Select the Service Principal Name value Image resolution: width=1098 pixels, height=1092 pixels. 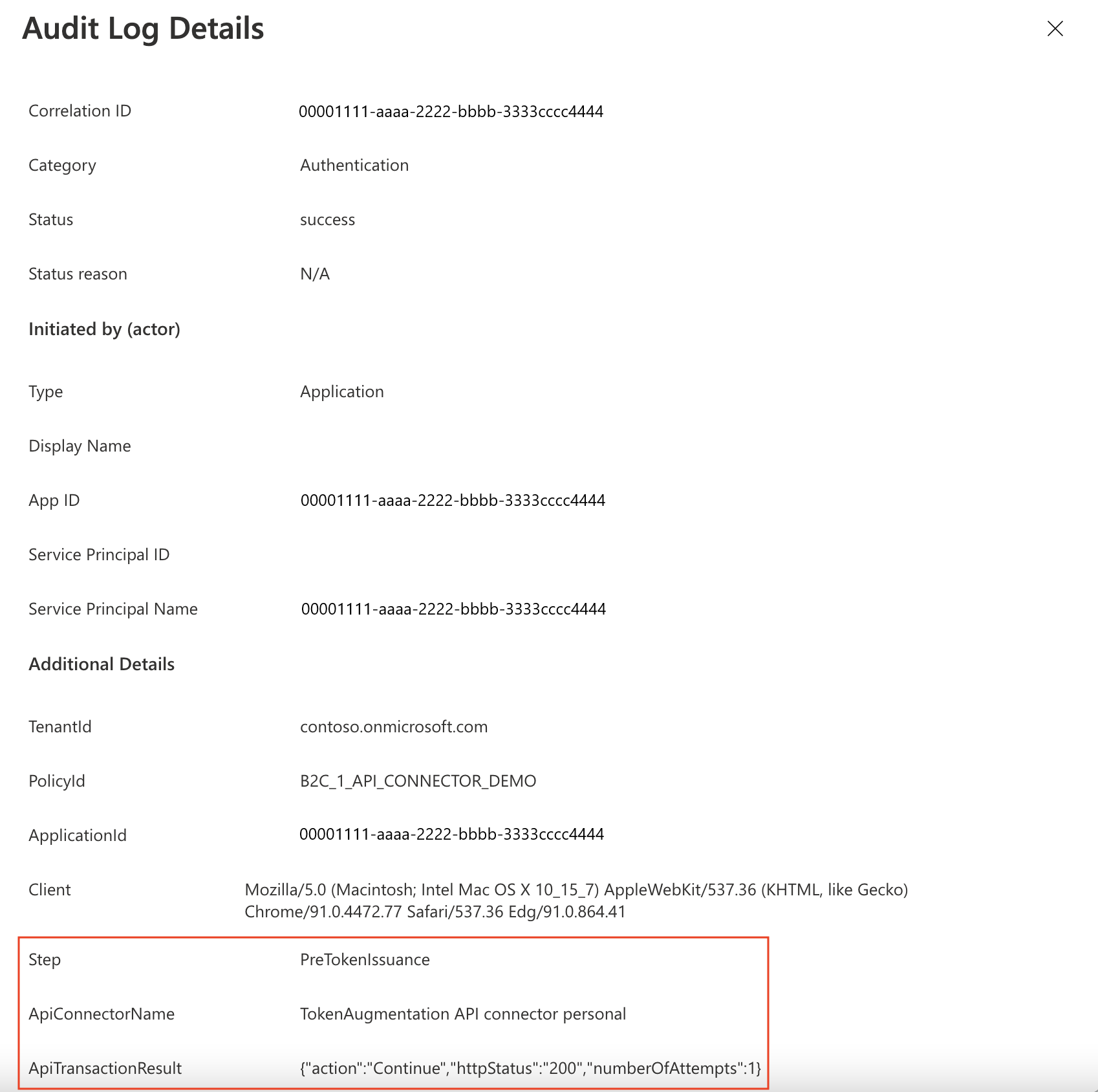click(451, 608)
